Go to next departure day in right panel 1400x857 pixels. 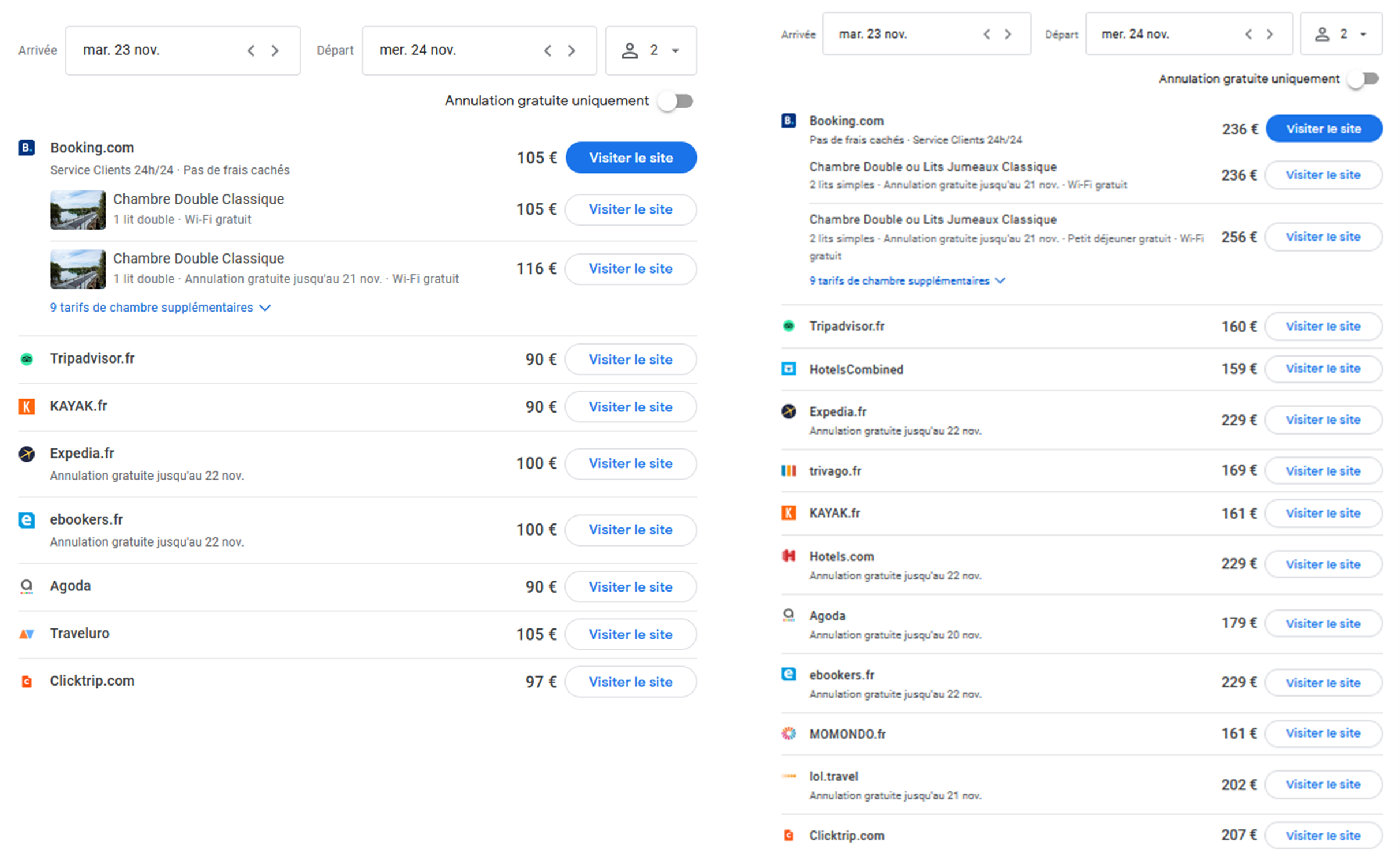pyautogui.click(x=1270, y=34)
